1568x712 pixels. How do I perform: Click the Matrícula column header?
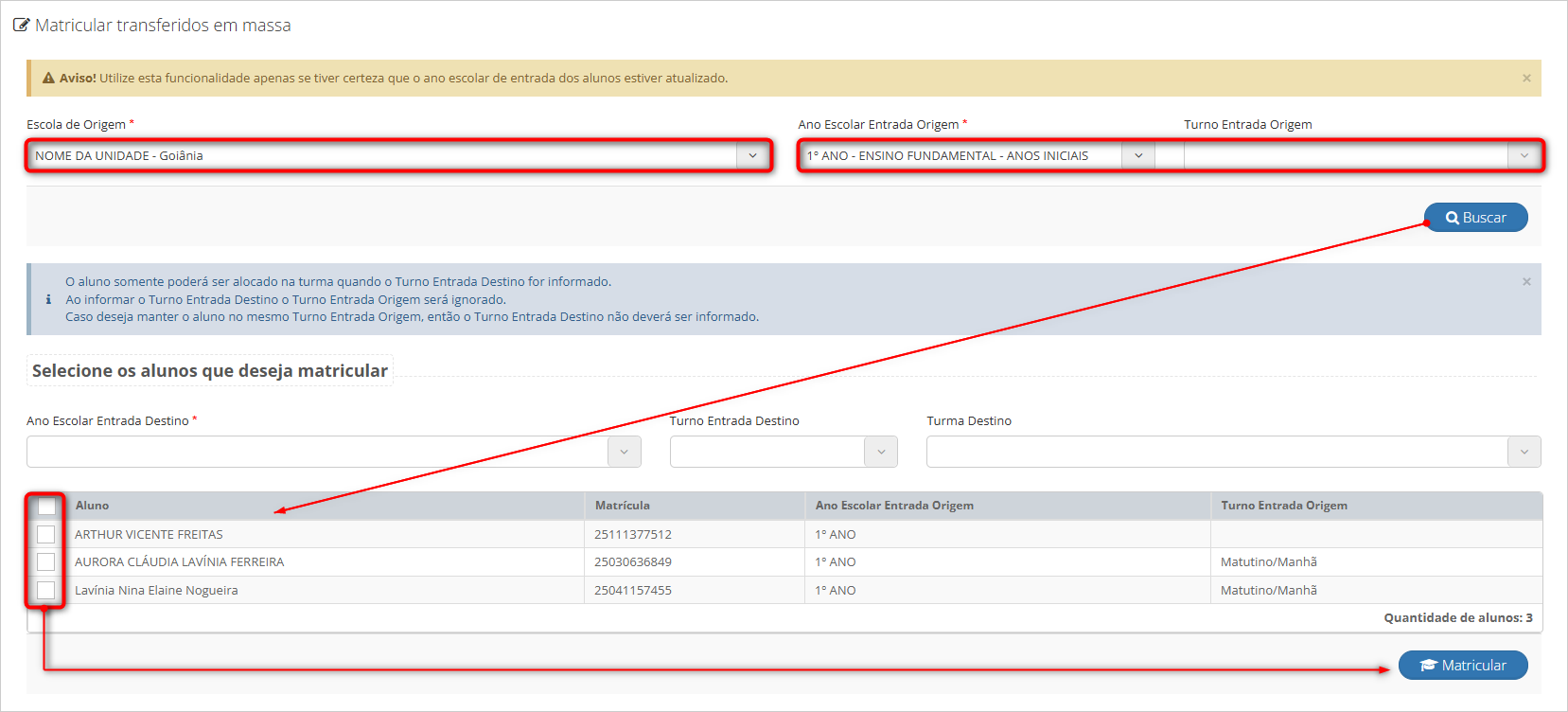(623, 506)
